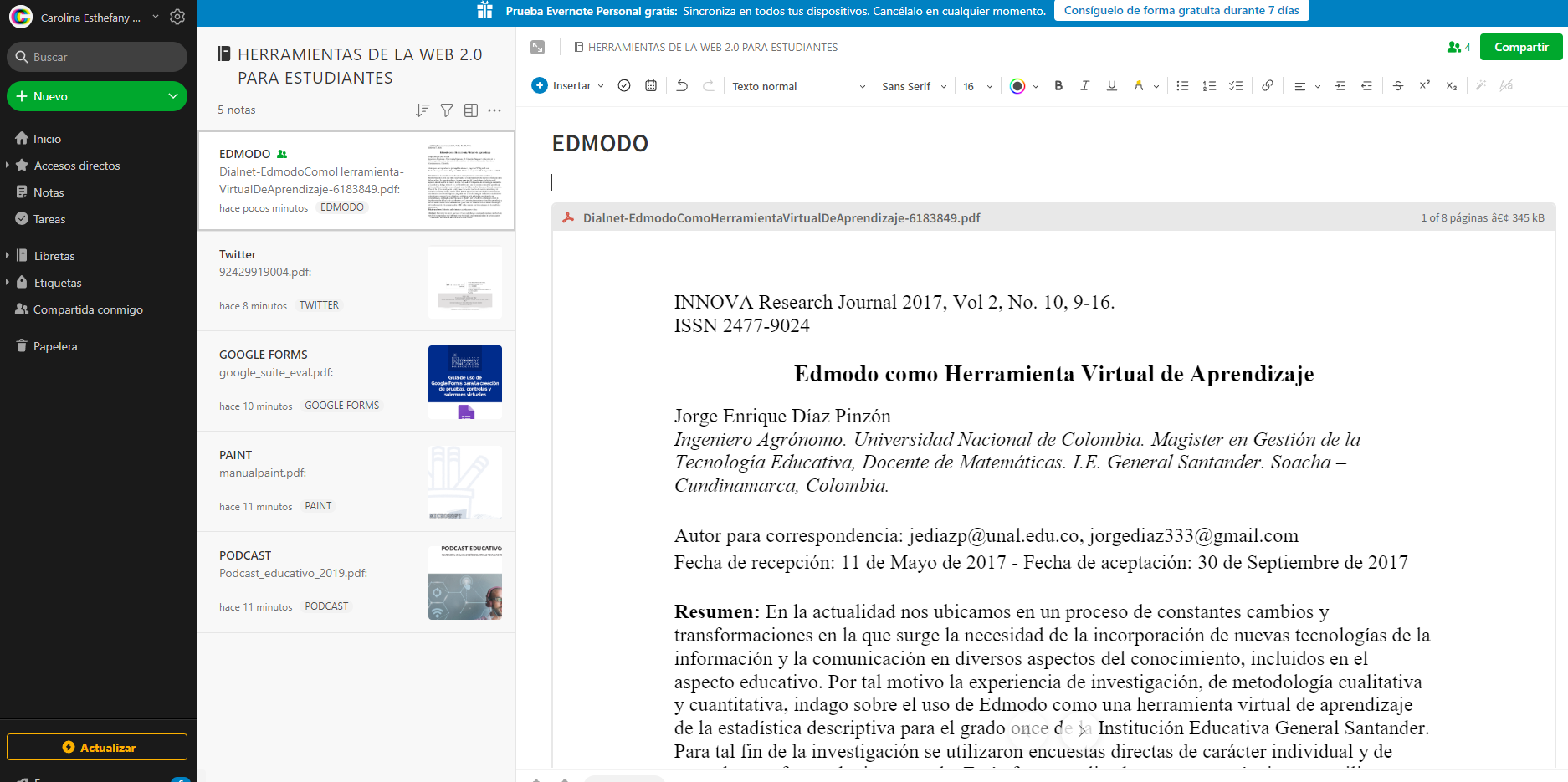Open the Texto normal style dropdown
1568x782 pixels.
tap(799, 86)
